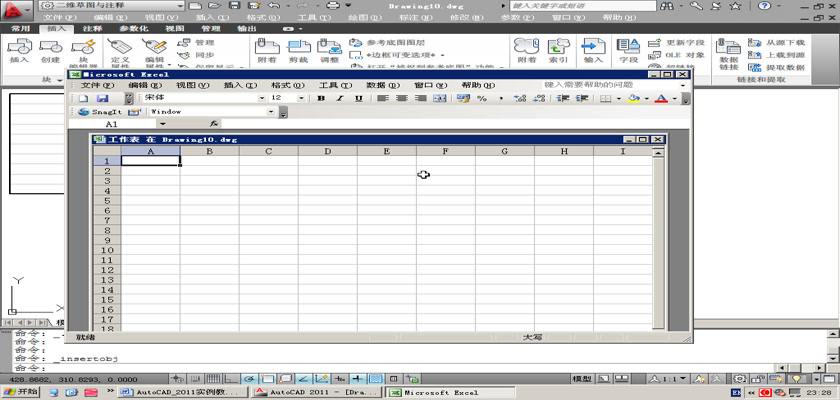Click the Excel percent style icon
This screenshot has height=400, width=840.
pos(482,99)
